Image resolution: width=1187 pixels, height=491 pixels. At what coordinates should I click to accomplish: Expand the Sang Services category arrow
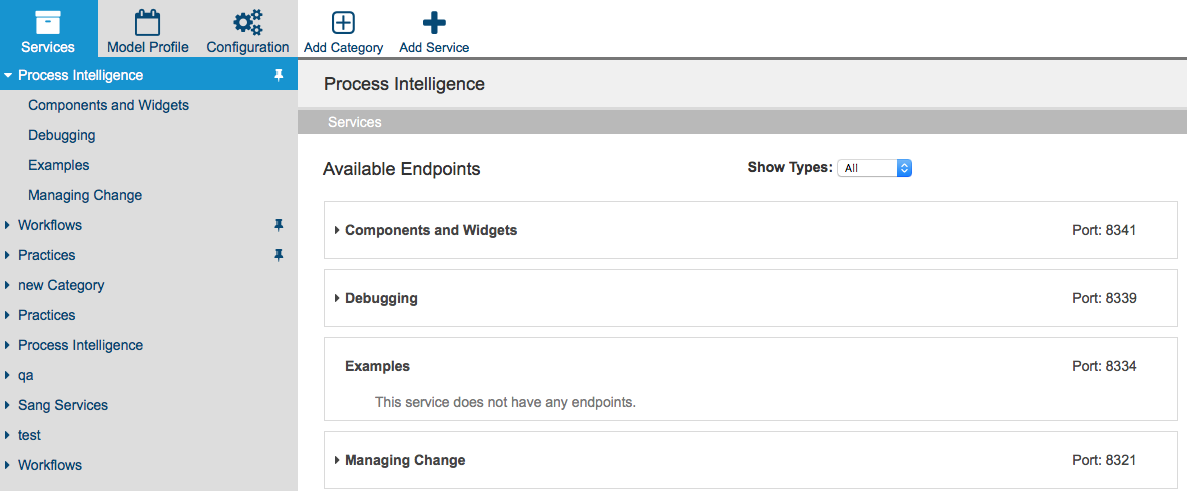pos(8,406)
